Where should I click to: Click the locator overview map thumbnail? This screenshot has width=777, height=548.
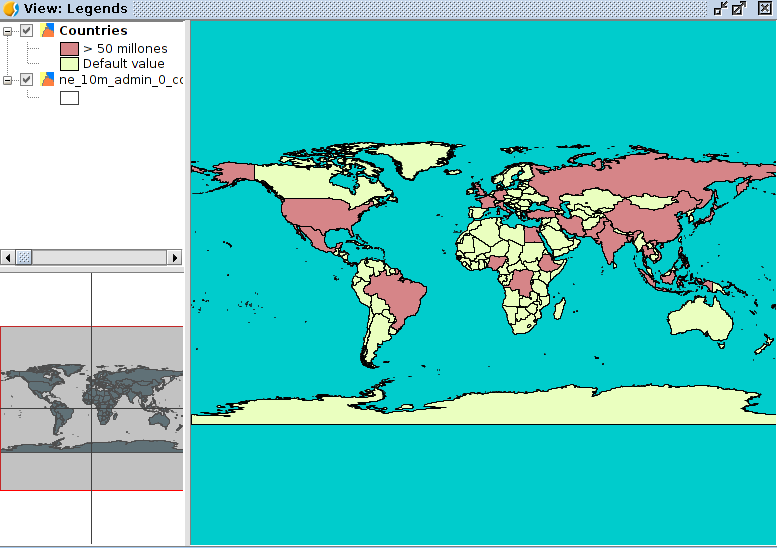pos(91,408)
